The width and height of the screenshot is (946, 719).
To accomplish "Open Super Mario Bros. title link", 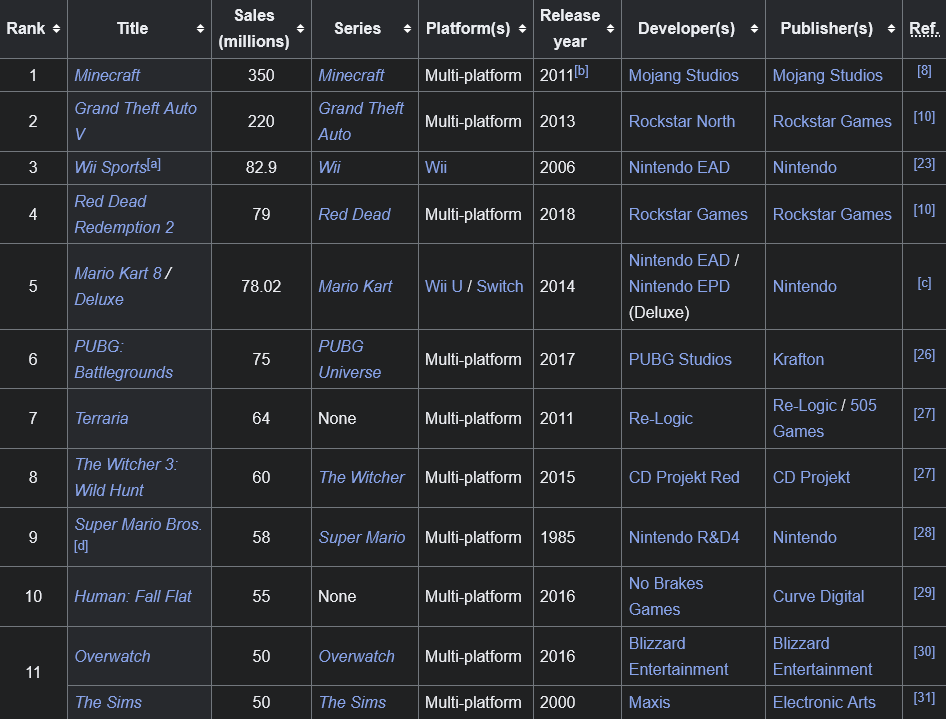I will tap(138, 524).
